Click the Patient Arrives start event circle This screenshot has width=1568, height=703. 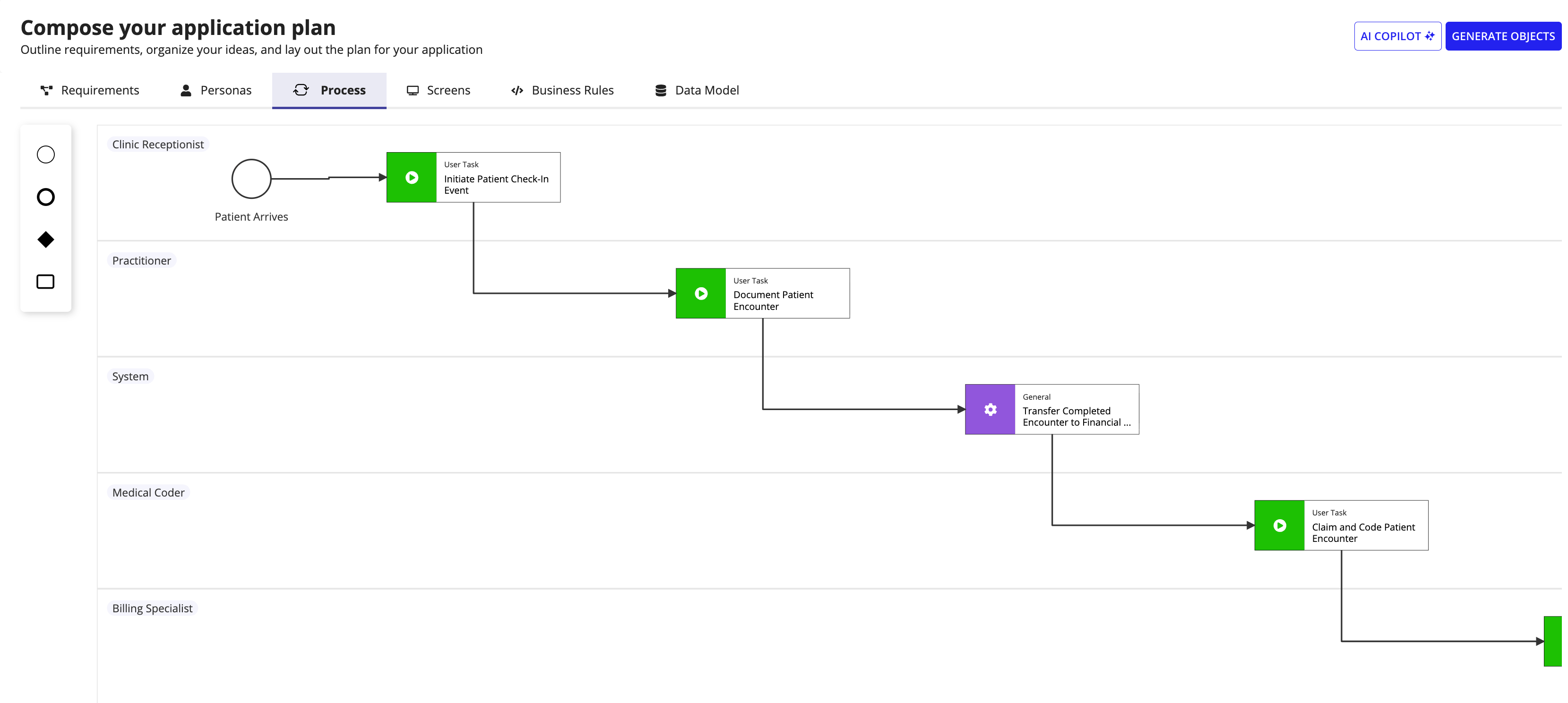[x=251, y=179]
